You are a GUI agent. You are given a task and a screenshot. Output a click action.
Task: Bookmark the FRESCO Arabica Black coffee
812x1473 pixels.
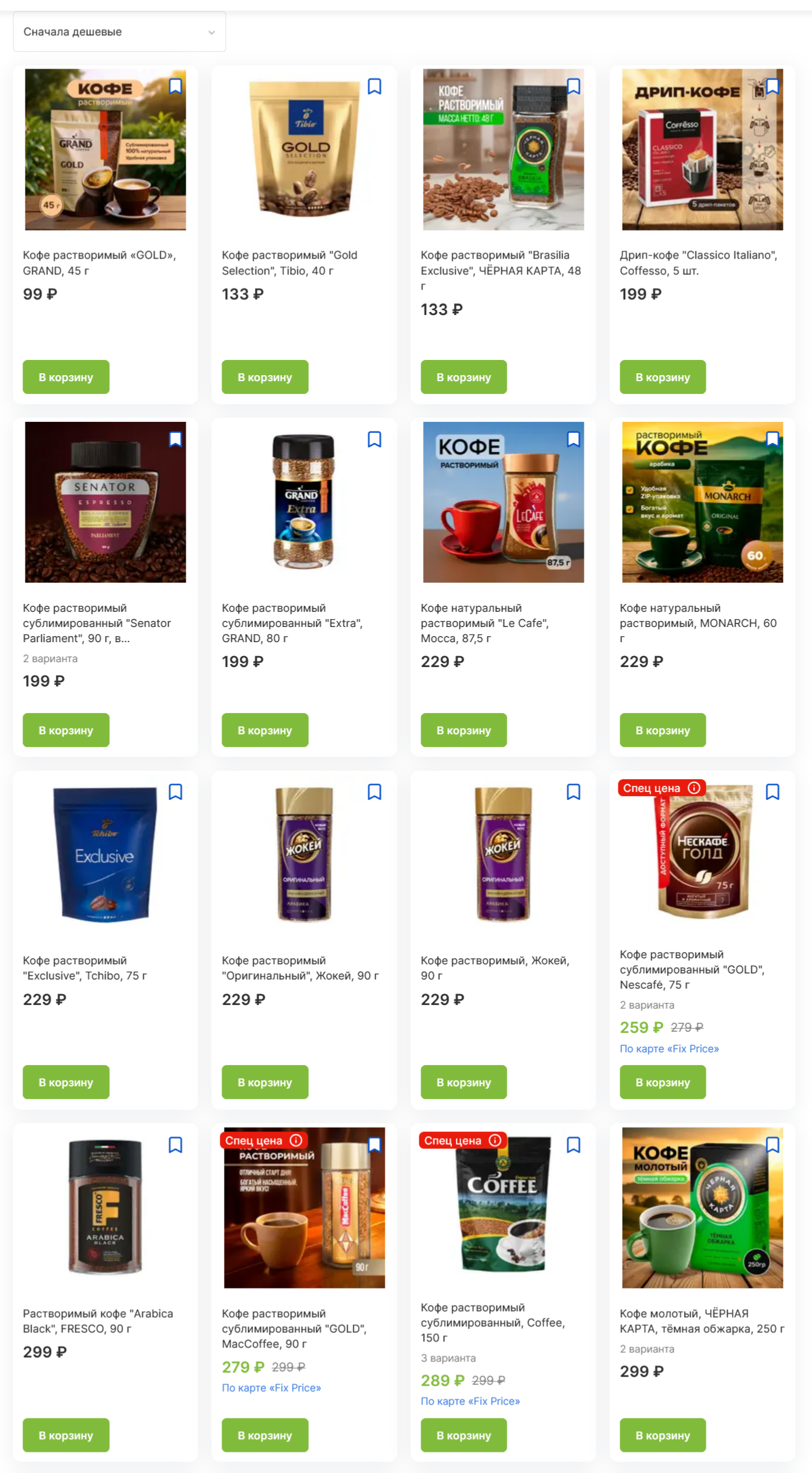coord(175,1145)
